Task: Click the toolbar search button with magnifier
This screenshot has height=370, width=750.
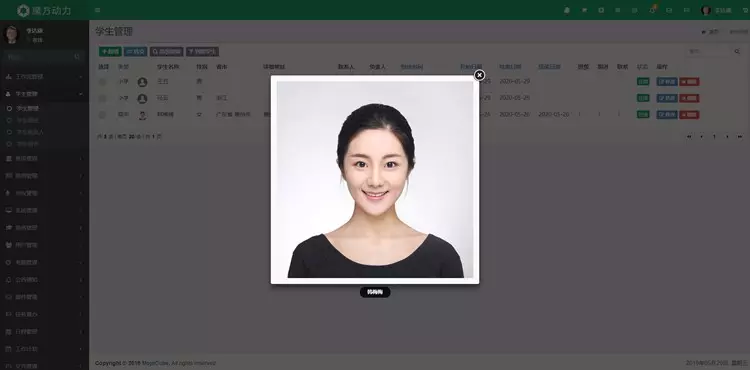Action: (x=166, y=51)
